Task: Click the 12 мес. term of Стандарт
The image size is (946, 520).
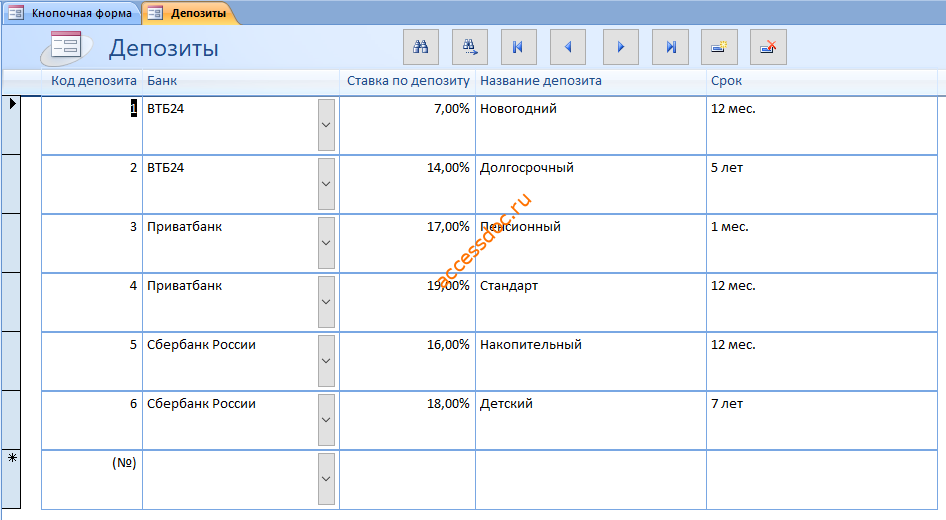Action: click(822, 302)
